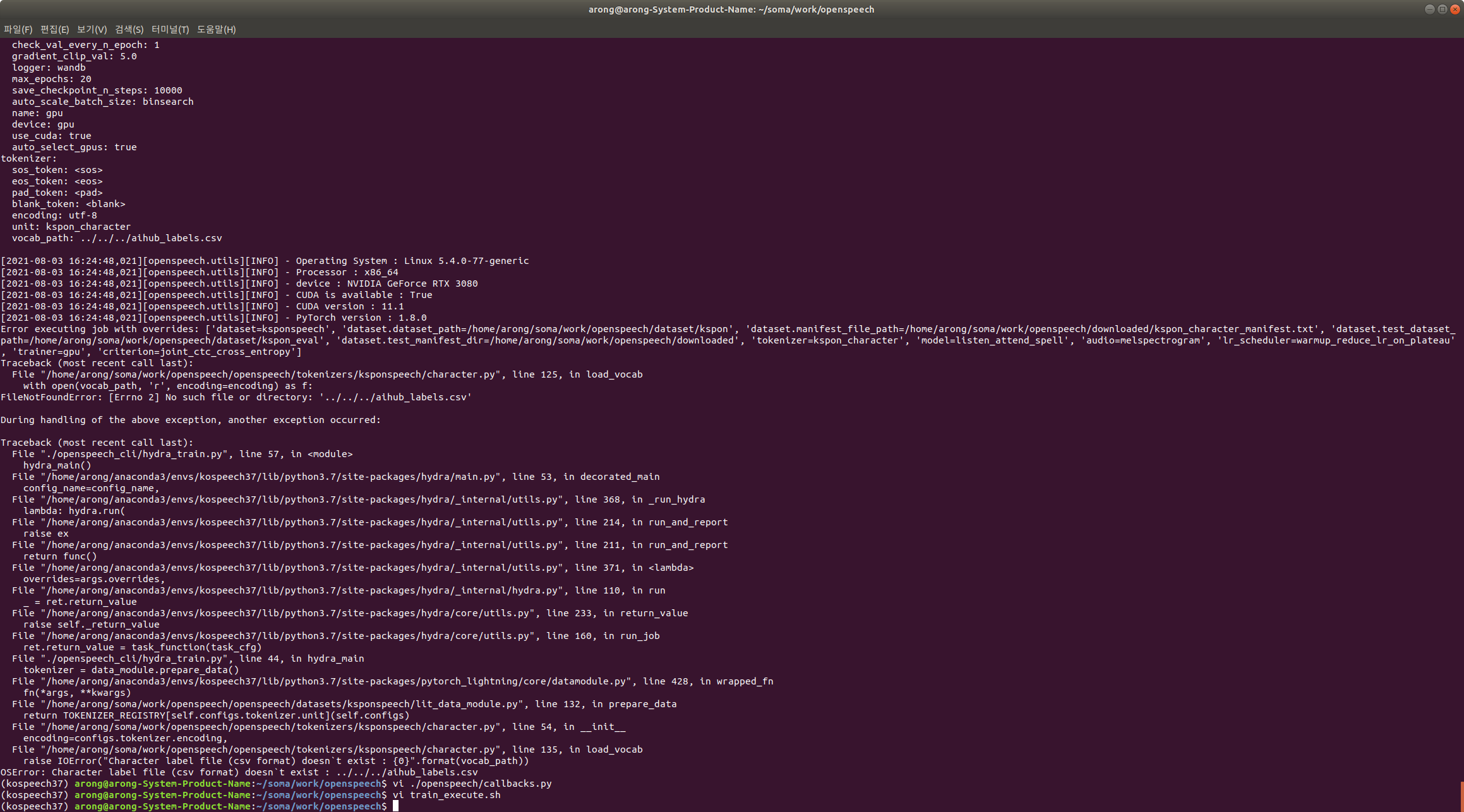Click the 'vi ./openspeech/callbacks.py' command text
Screen dimensions: 1464x812
[472, 784]
